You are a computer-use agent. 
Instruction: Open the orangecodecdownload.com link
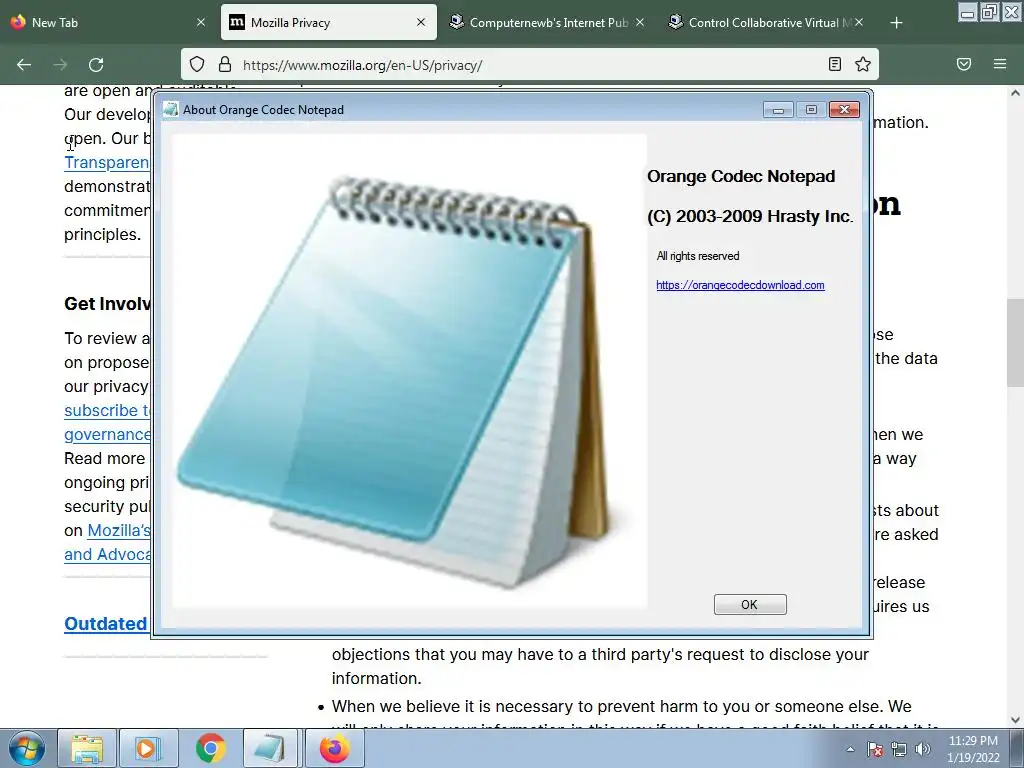click(x=740, y=285)
